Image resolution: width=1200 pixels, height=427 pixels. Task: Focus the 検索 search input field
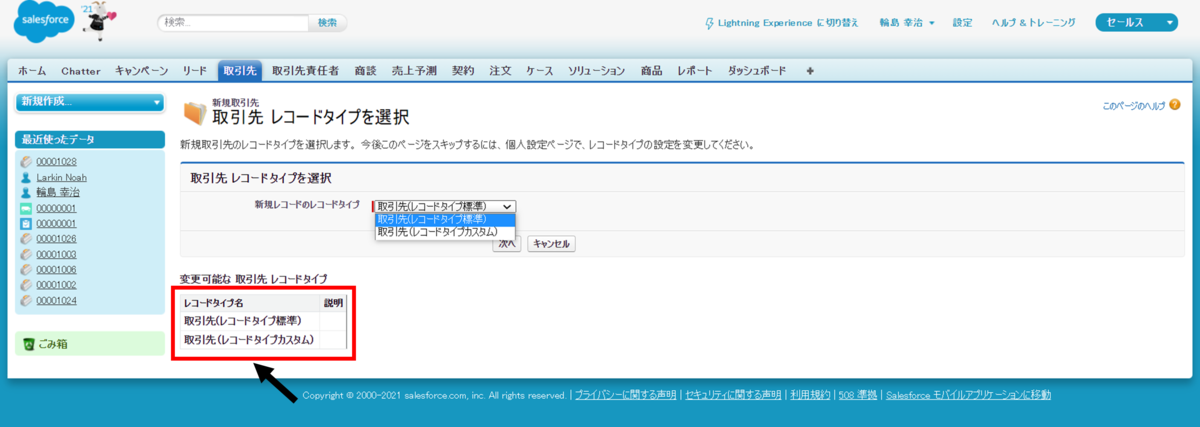click(233, 22)
